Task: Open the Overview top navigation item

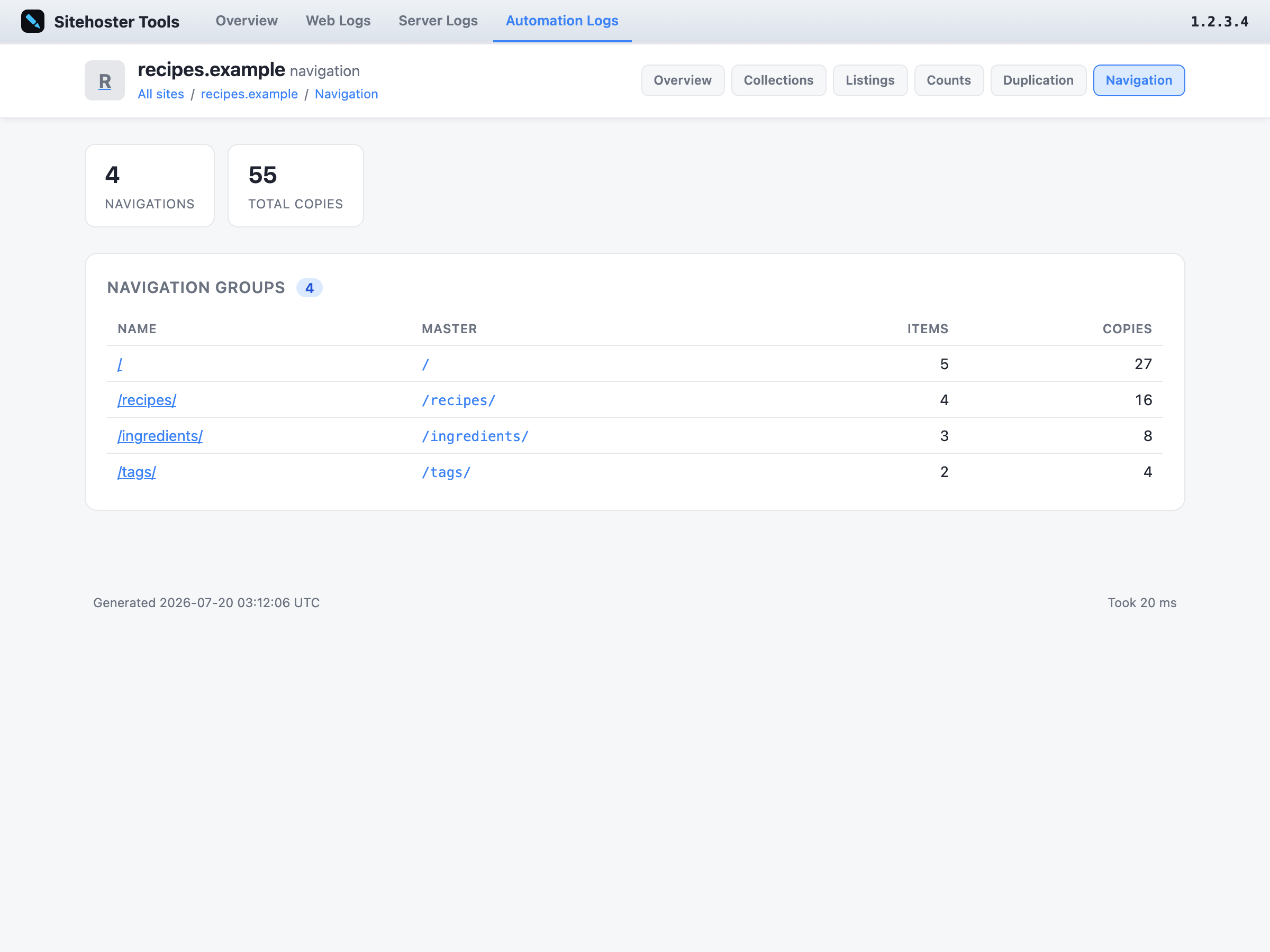Action: [246, 21]
